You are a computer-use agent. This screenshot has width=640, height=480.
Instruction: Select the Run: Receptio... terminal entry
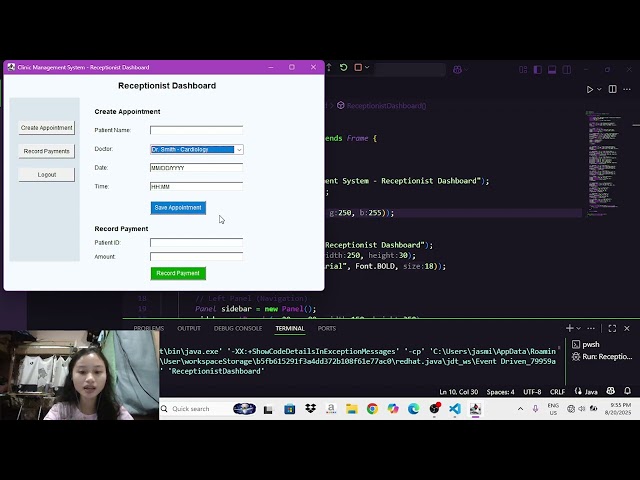pyautogui.click(x=602, y=357)
